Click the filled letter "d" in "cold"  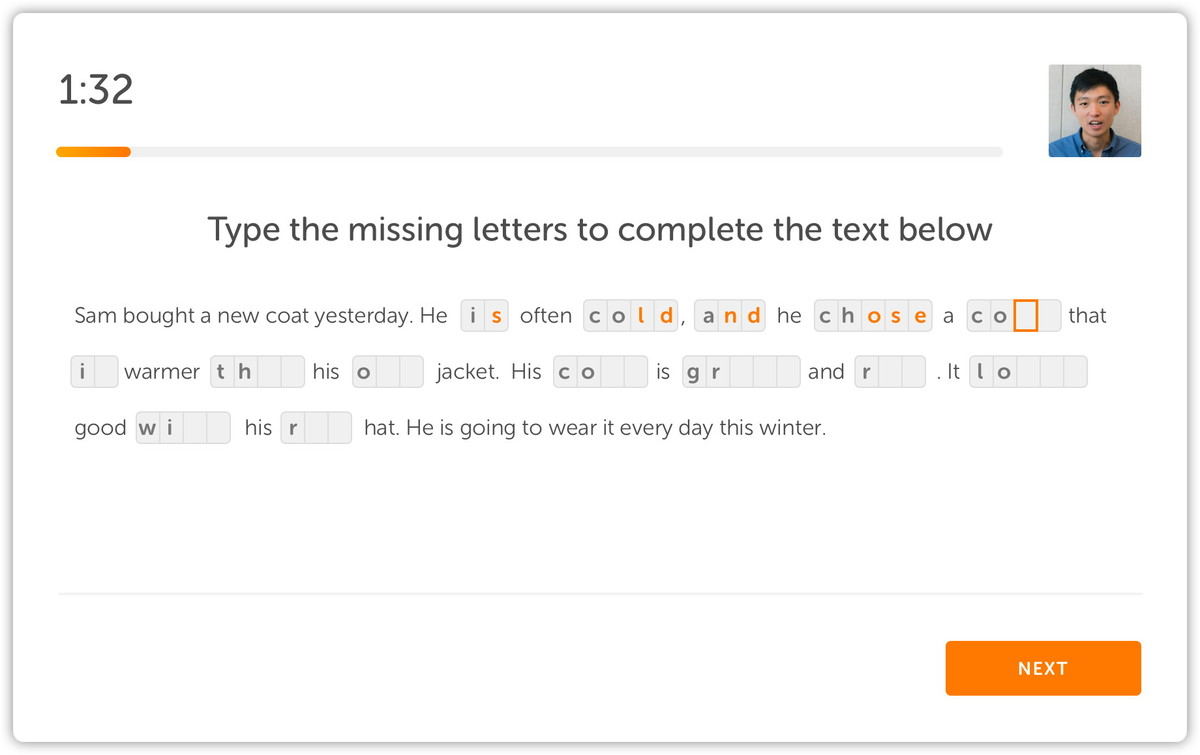[667, 316]
